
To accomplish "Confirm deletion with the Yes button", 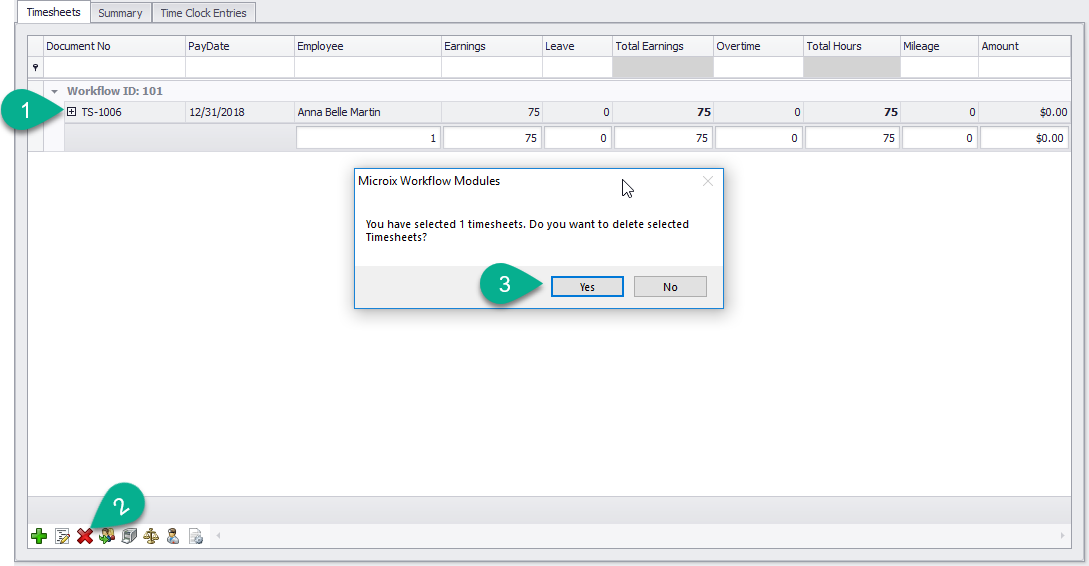I will click(x=587, y=287).
